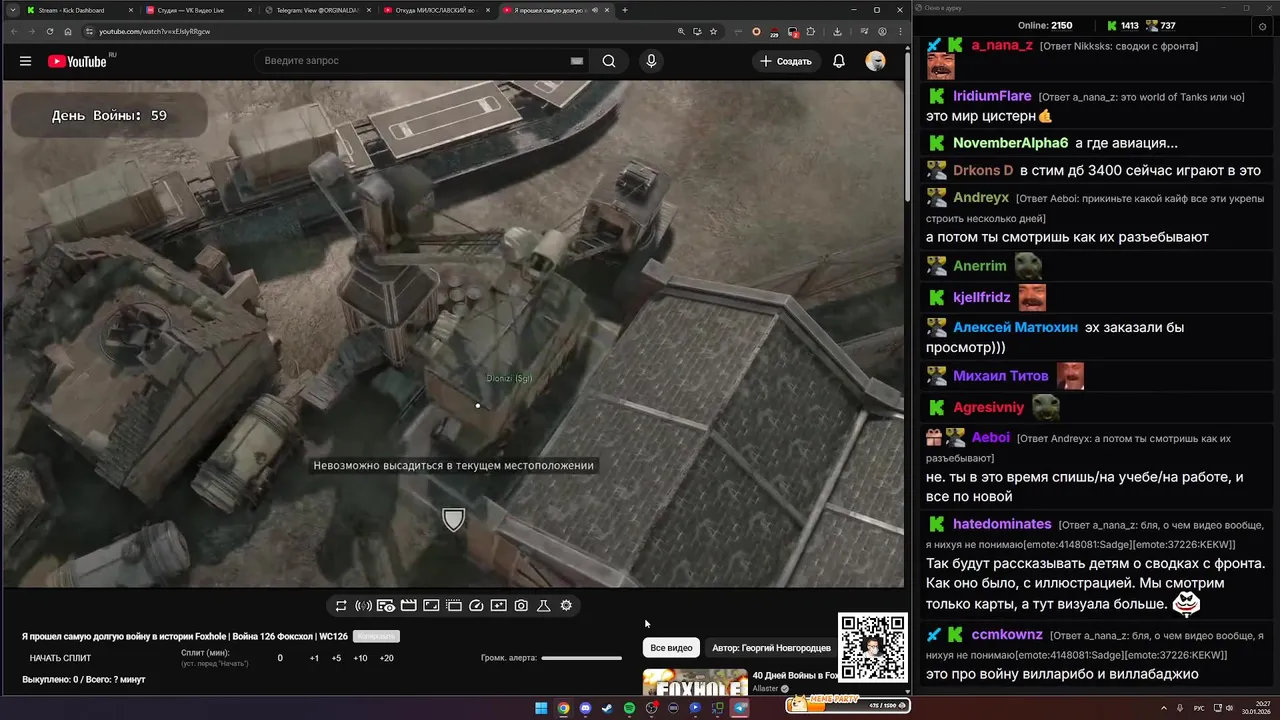Image resolution: width=1280 pixels, height=720 pixels.
Task: Click the pop-up player window icon
Action: (x=453, y=606)
